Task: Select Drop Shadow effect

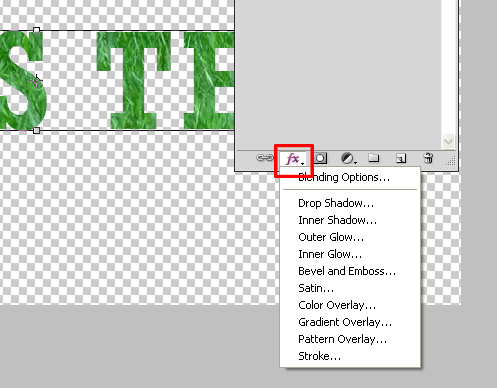Action: pos(336,203)
